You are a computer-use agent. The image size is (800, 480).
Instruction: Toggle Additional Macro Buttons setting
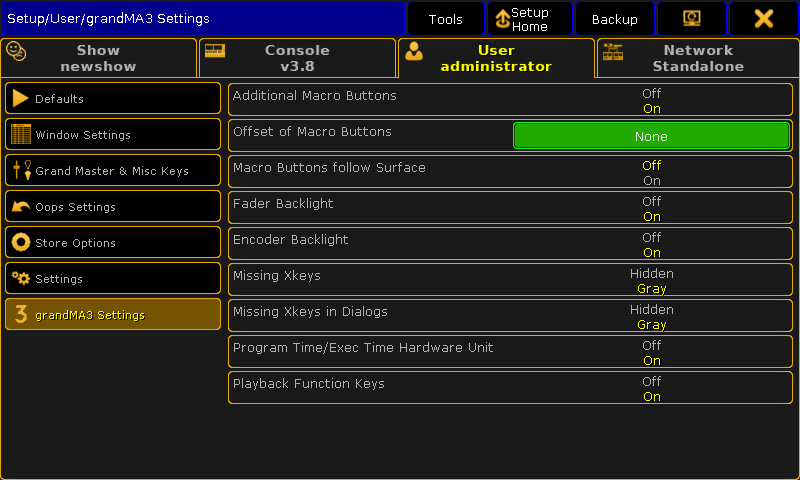pyautogui.click(x=510, y=100)
